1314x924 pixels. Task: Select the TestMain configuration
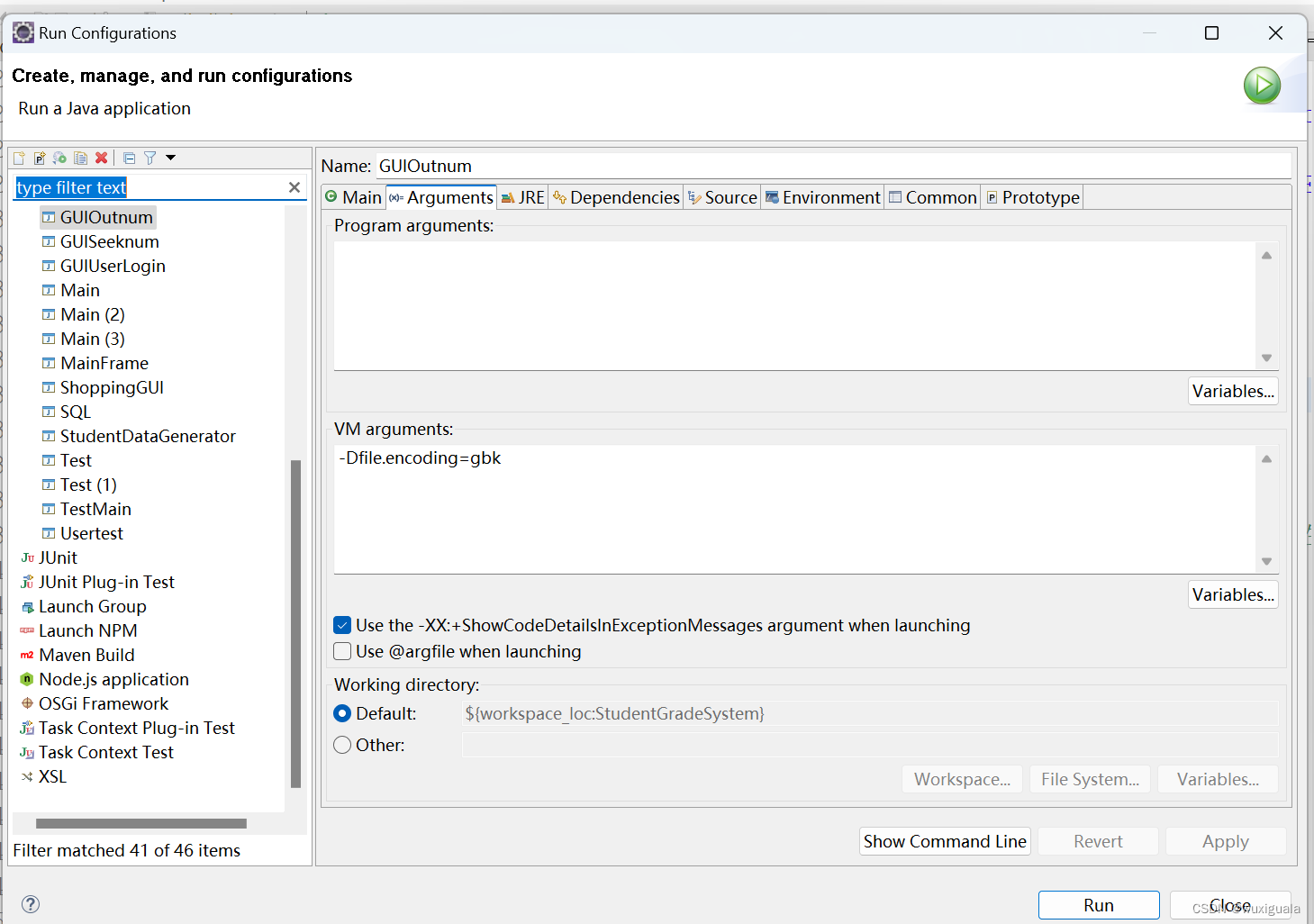pos(86,509)
